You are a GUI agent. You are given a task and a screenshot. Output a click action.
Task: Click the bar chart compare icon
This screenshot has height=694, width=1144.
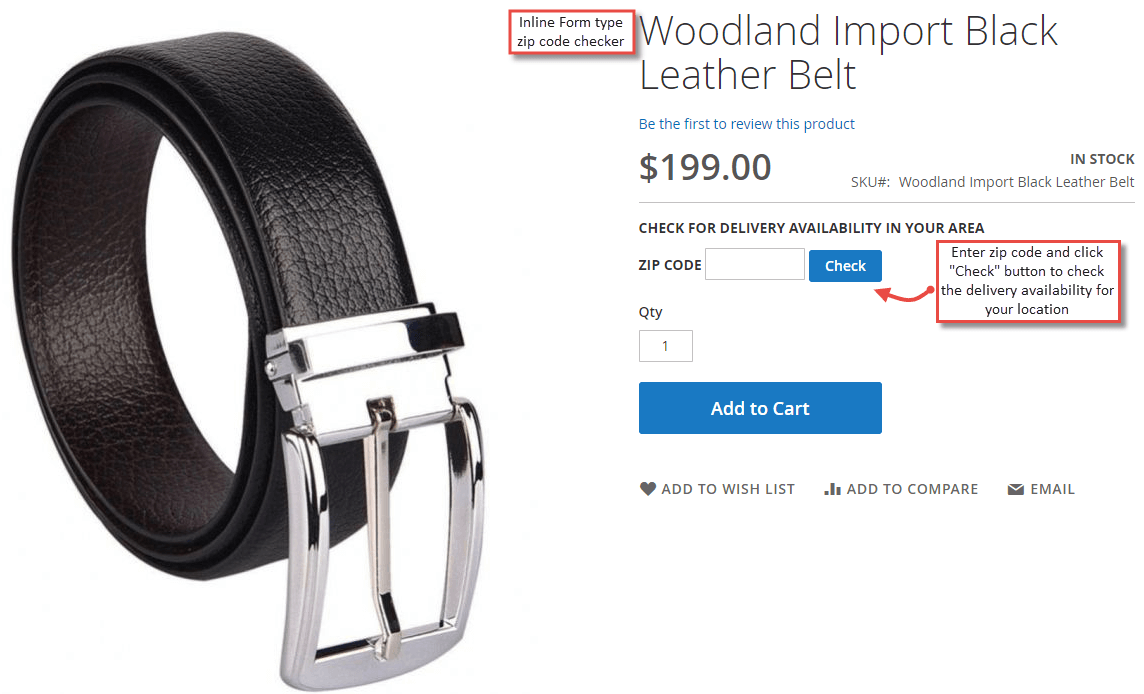coord(832,489)
